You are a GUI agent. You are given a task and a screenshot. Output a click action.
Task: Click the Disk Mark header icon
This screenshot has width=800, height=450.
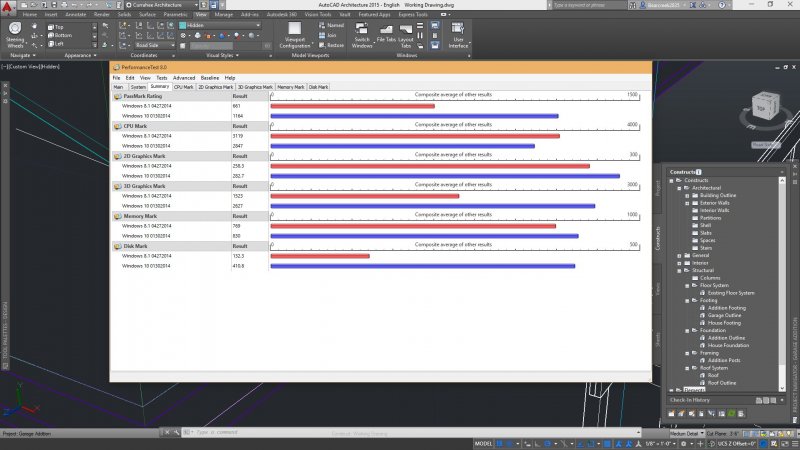[x=117, y=246]
